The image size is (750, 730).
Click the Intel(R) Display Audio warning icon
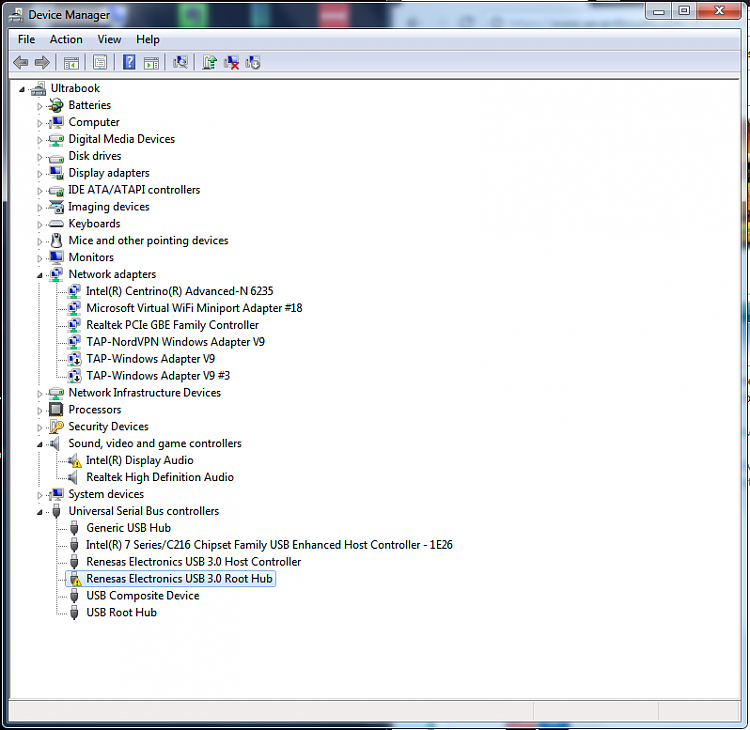tap(74, 460)
